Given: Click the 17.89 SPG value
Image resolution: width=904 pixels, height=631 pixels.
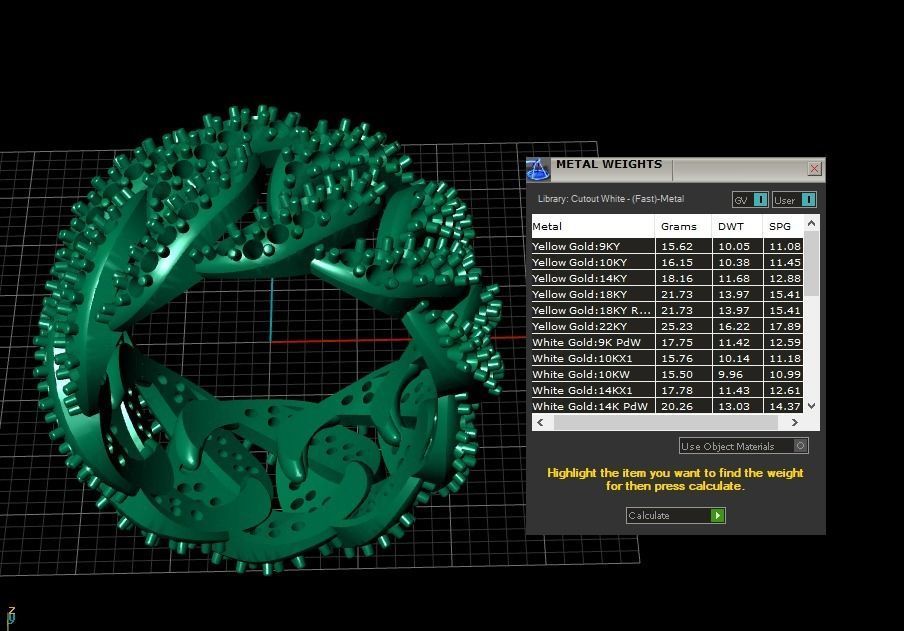Looking at the screenshot, I should click(785, 326).
